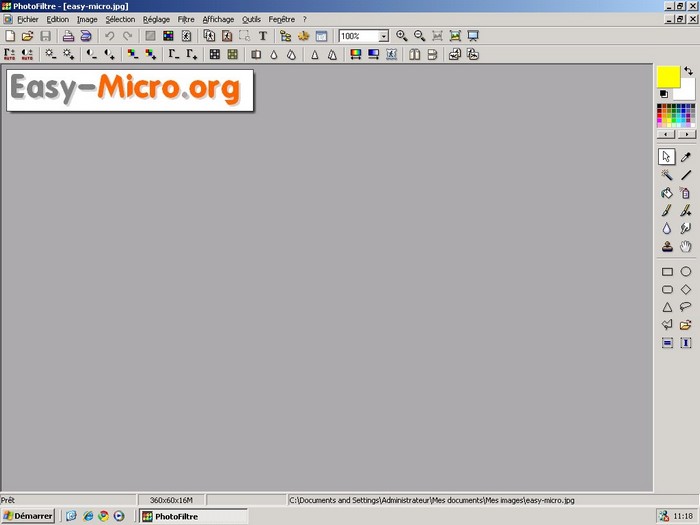Viewport: 700px width, 525px height.
Task: Open the Filtre menu
Action: click(186, 19)
